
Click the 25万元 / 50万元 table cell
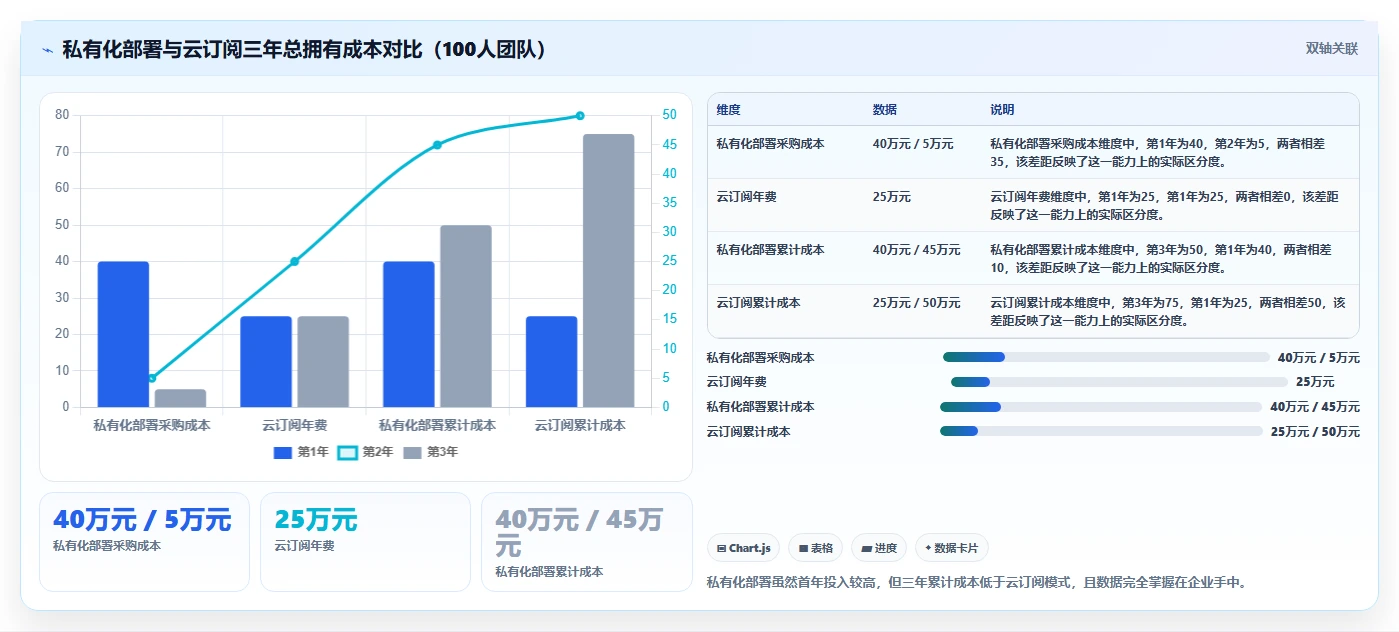[916, 303]
